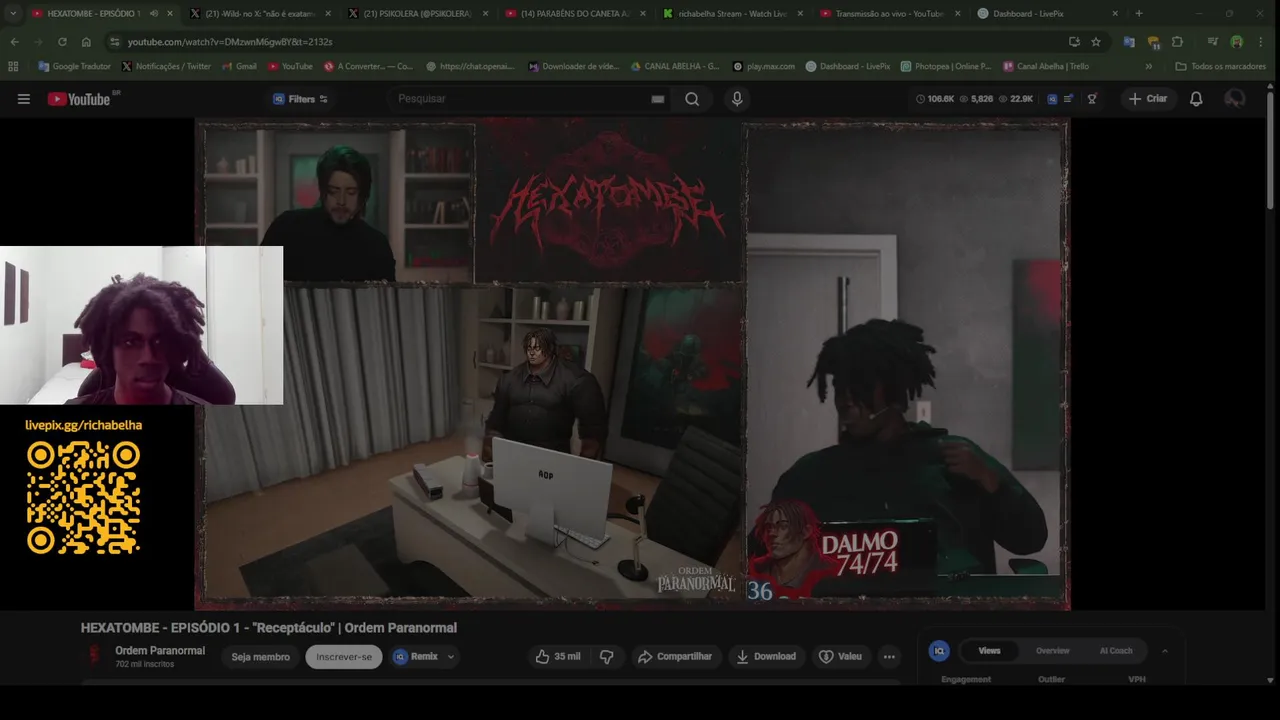
Task: Click the Inscrever-se subscribe button
Action: pos(344,656)
